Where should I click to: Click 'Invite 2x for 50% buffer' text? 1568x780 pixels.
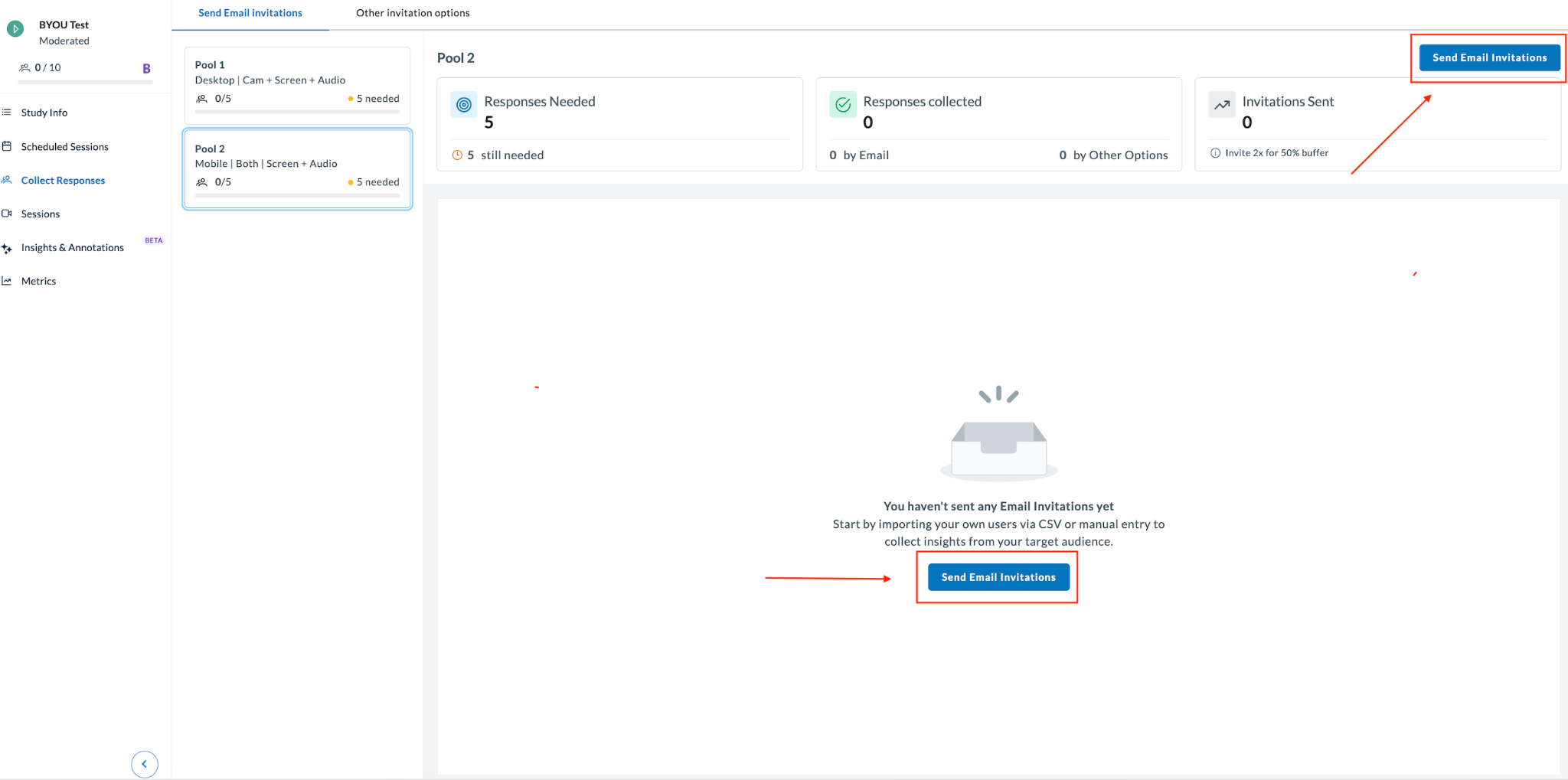pyautogui.click(x=1277, y=153)
